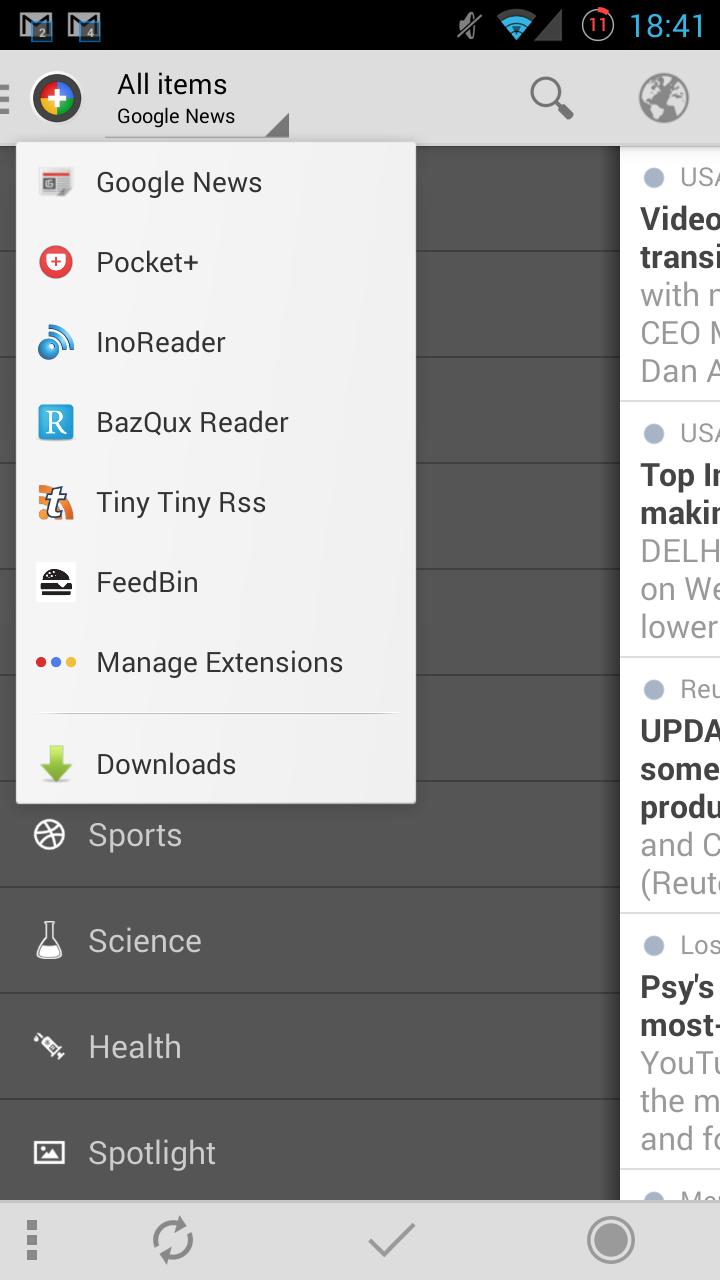Refresh feeds with the sync icon

pos(173,1241)
